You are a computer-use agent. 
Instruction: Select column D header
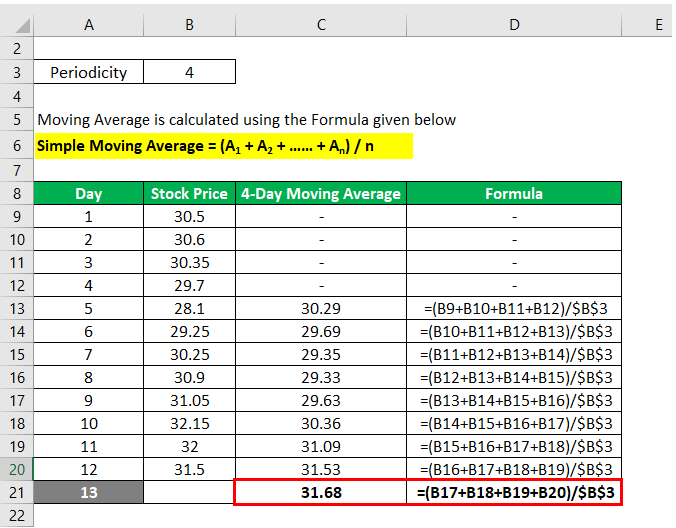tap(514, 25)
